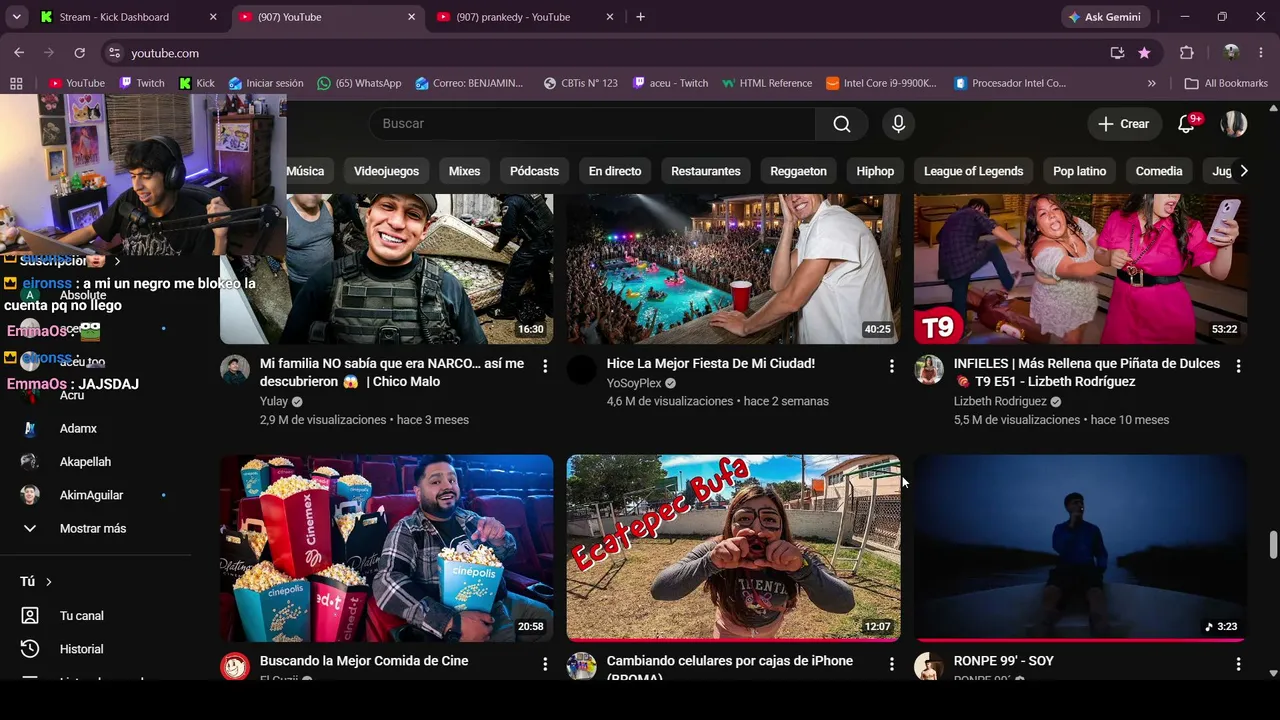Open Tu canal sidebar icon
The width and height of the screenshot is (1280, 720).
[x=30, y=616]
